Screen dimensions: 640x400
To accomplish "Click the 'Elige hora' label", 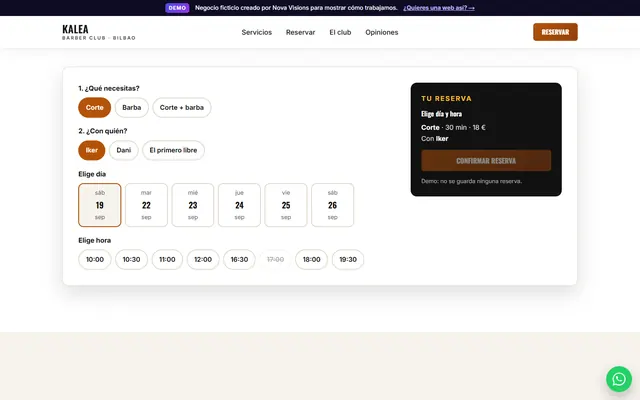I will point(94,240).
